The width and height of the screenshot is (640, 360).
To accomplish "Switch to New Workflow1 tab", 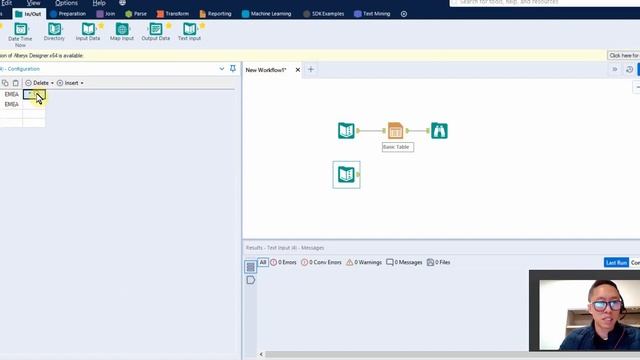I will (x=266, y=70).
